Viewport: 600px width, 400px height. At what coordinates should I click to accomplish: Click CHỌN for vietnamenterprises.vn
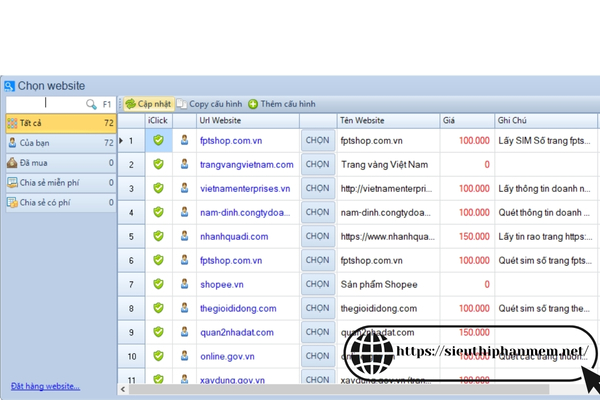[318, 188]
